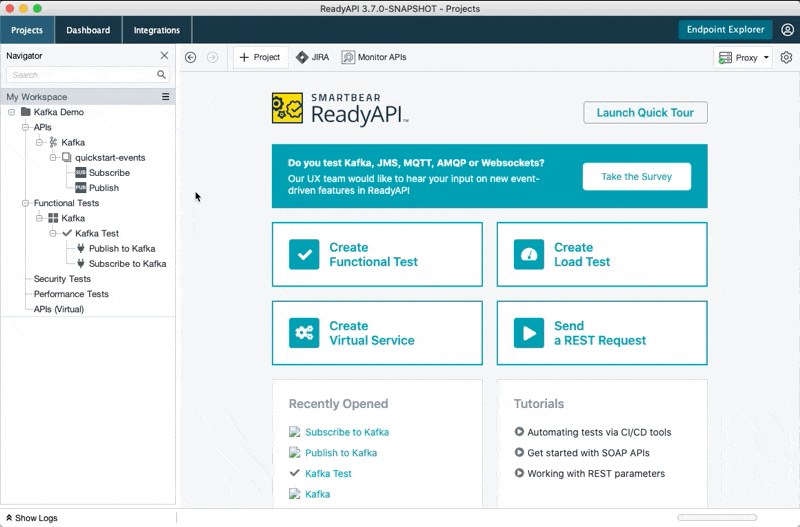Click the Kafka Test checkmark icon in tree
The height and width of the screenshot is (527, 800).
(x=67, y=233)
